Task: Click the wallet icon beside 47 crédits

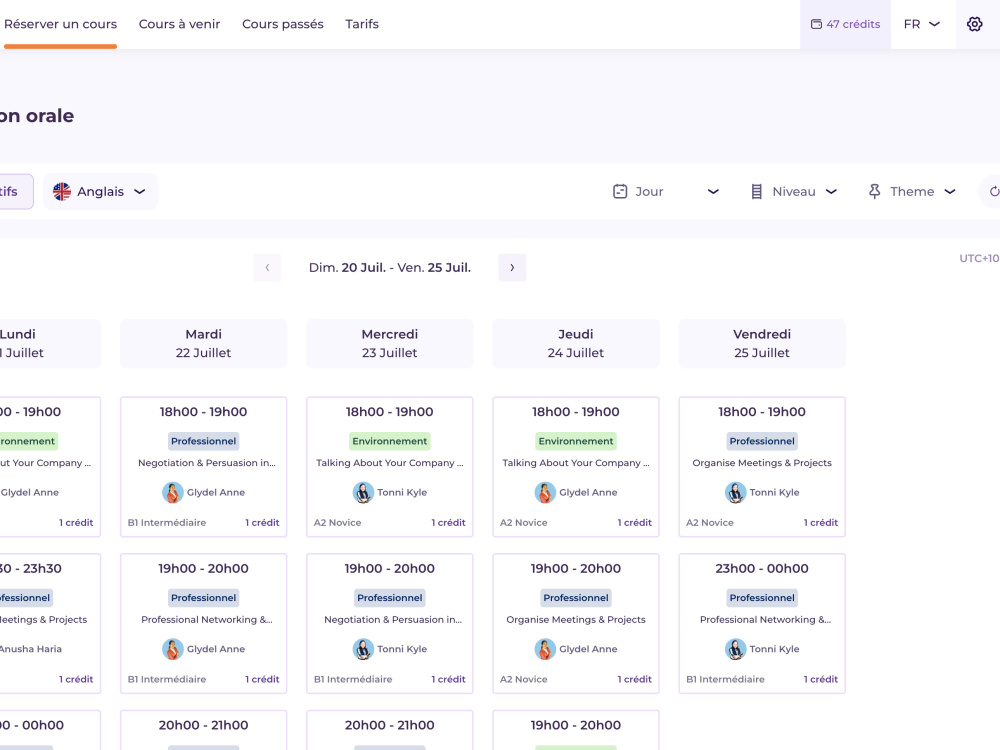Action: tap(816, 24)
